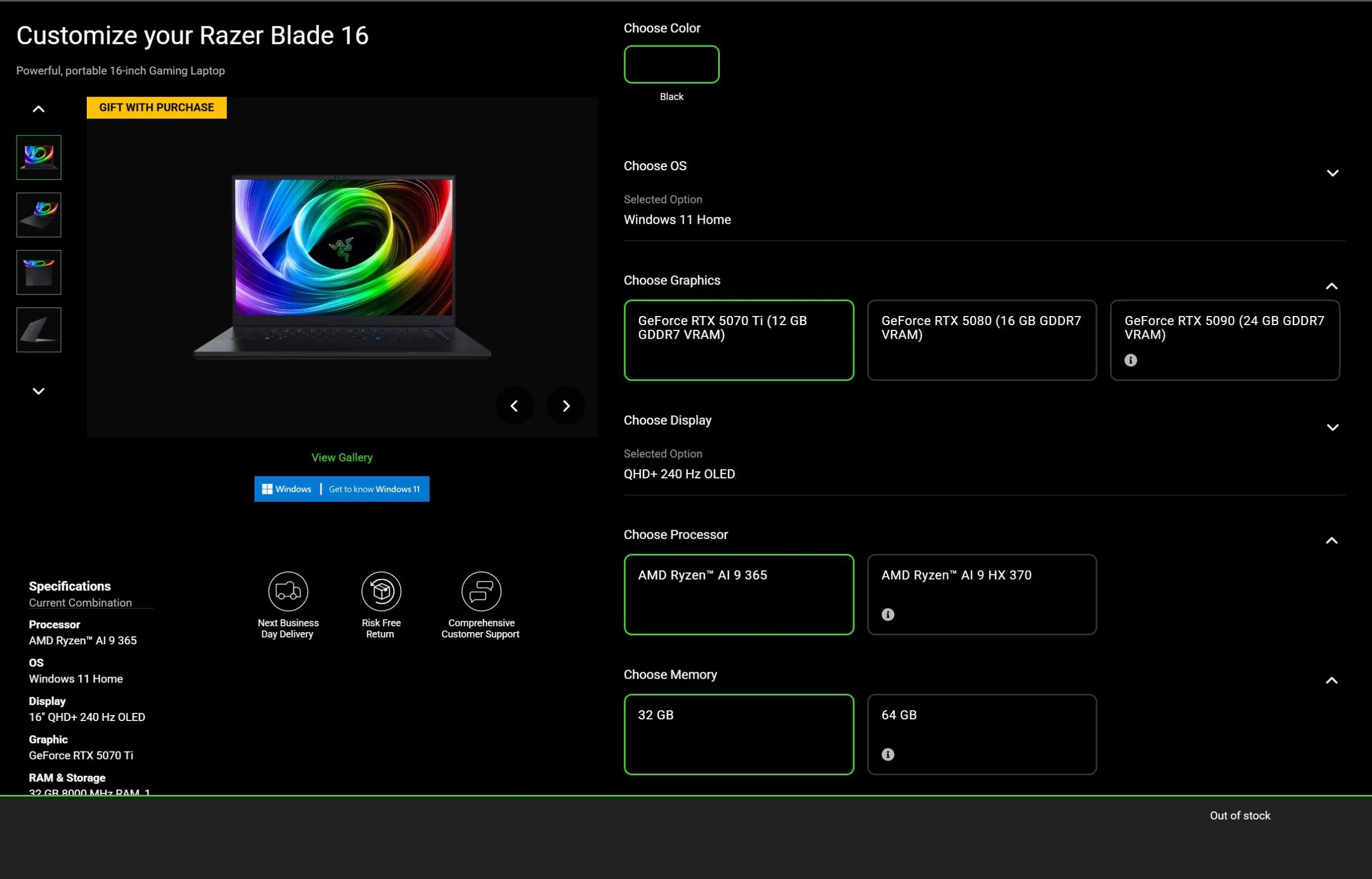Click the 'Specifications' heading
The image size is (1372, 879).
pos(70,586)
